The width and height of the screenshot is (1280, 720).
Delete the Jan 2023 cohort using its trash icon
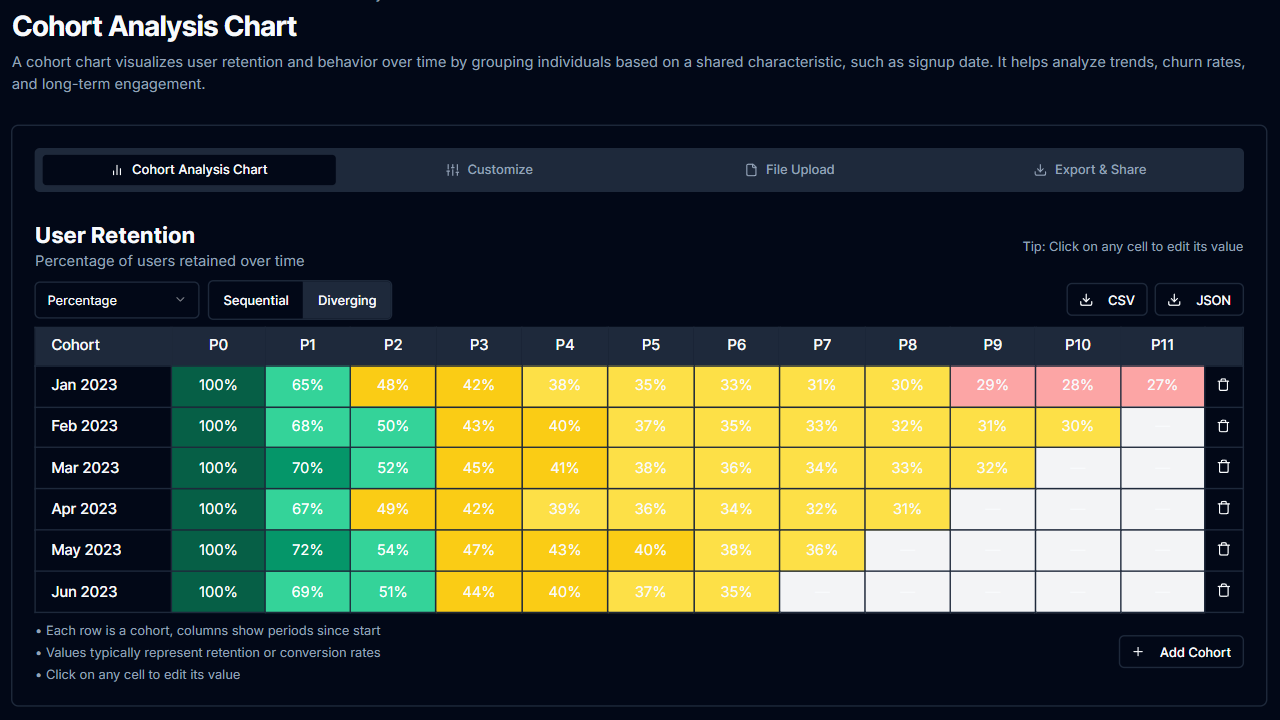click(x=1223, y=384)
